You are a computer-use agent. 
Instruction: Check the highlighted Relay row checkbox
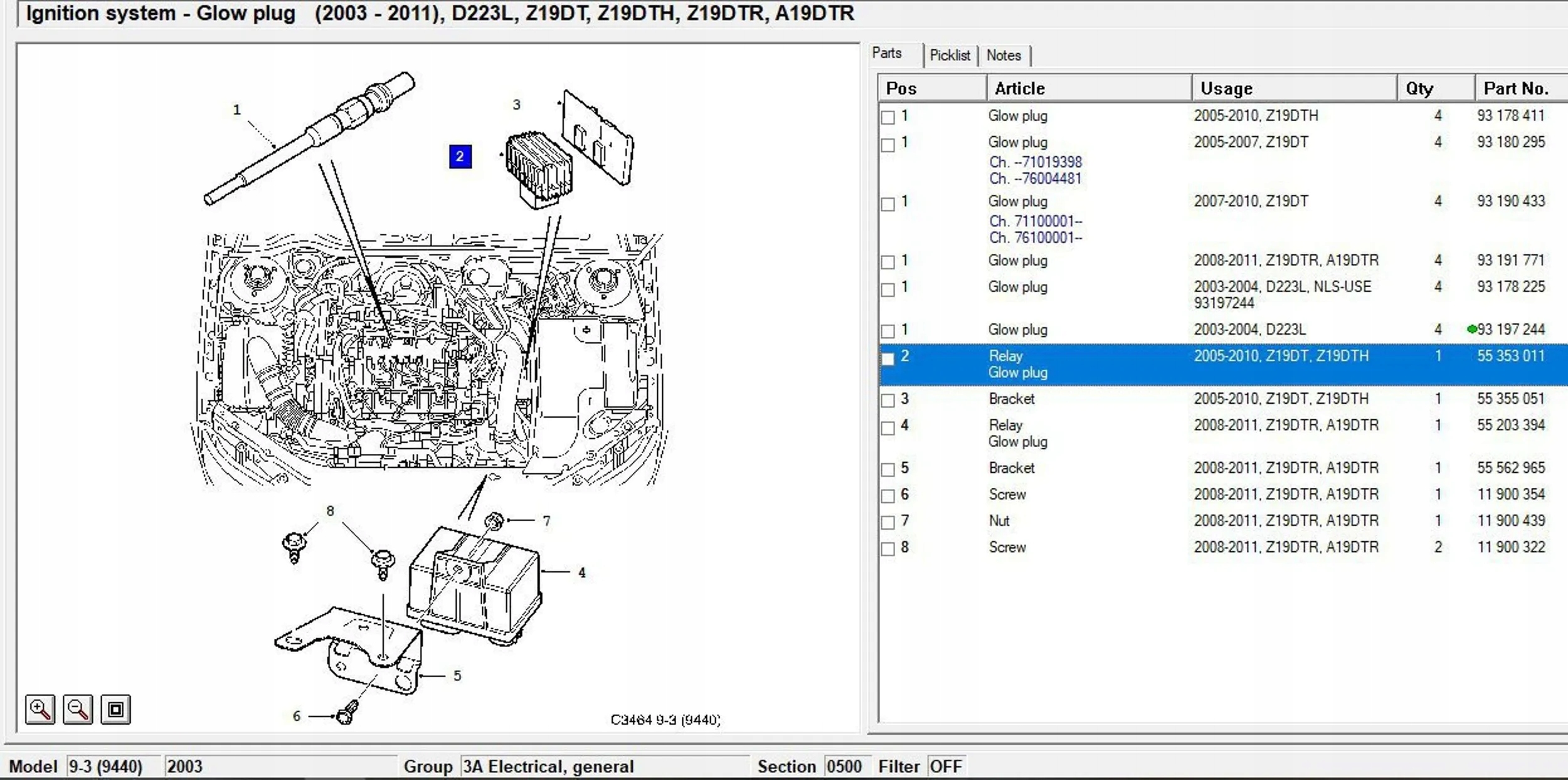887,358
